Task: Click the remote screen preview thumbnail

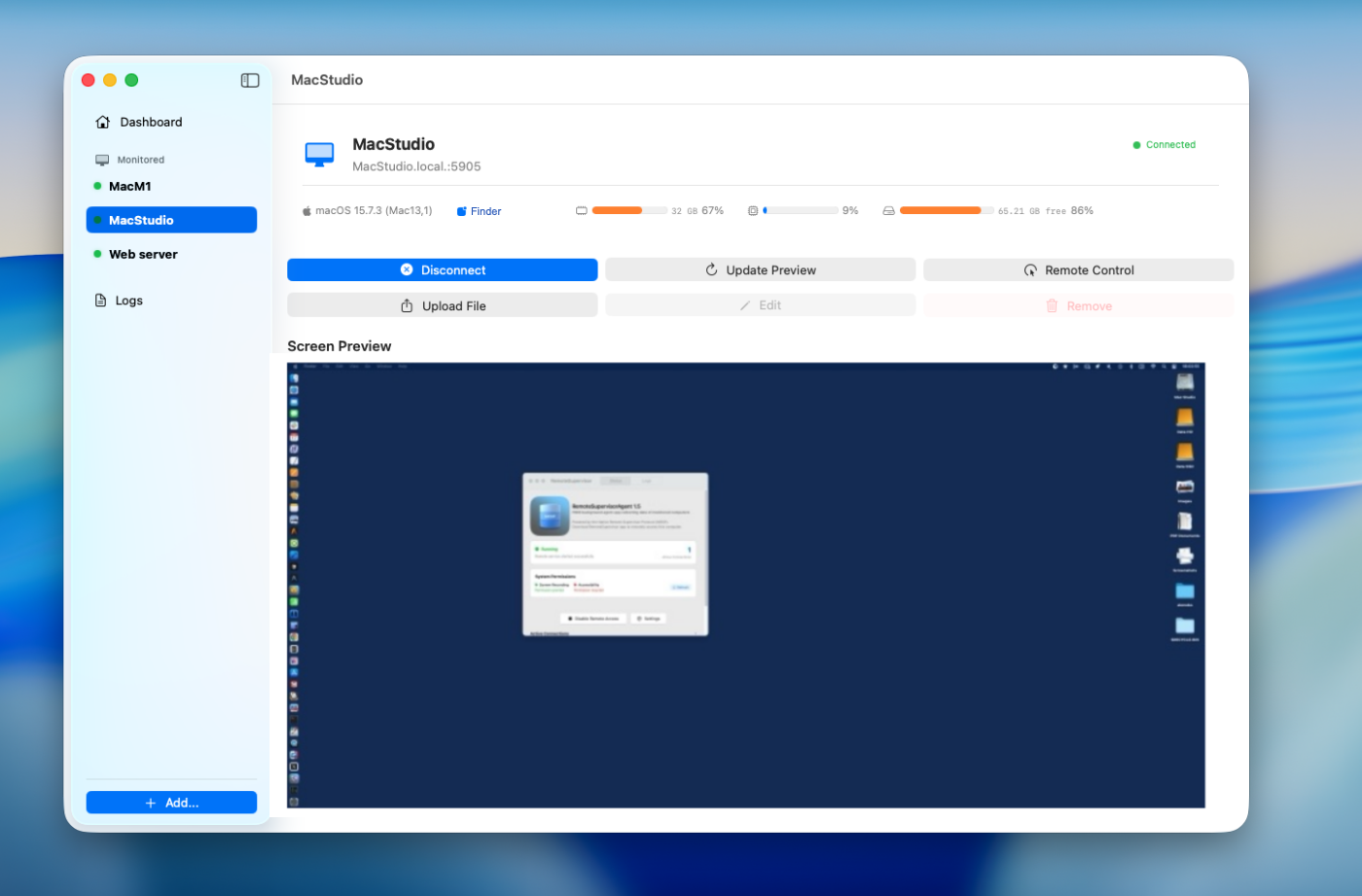Action: coord(745,585)
